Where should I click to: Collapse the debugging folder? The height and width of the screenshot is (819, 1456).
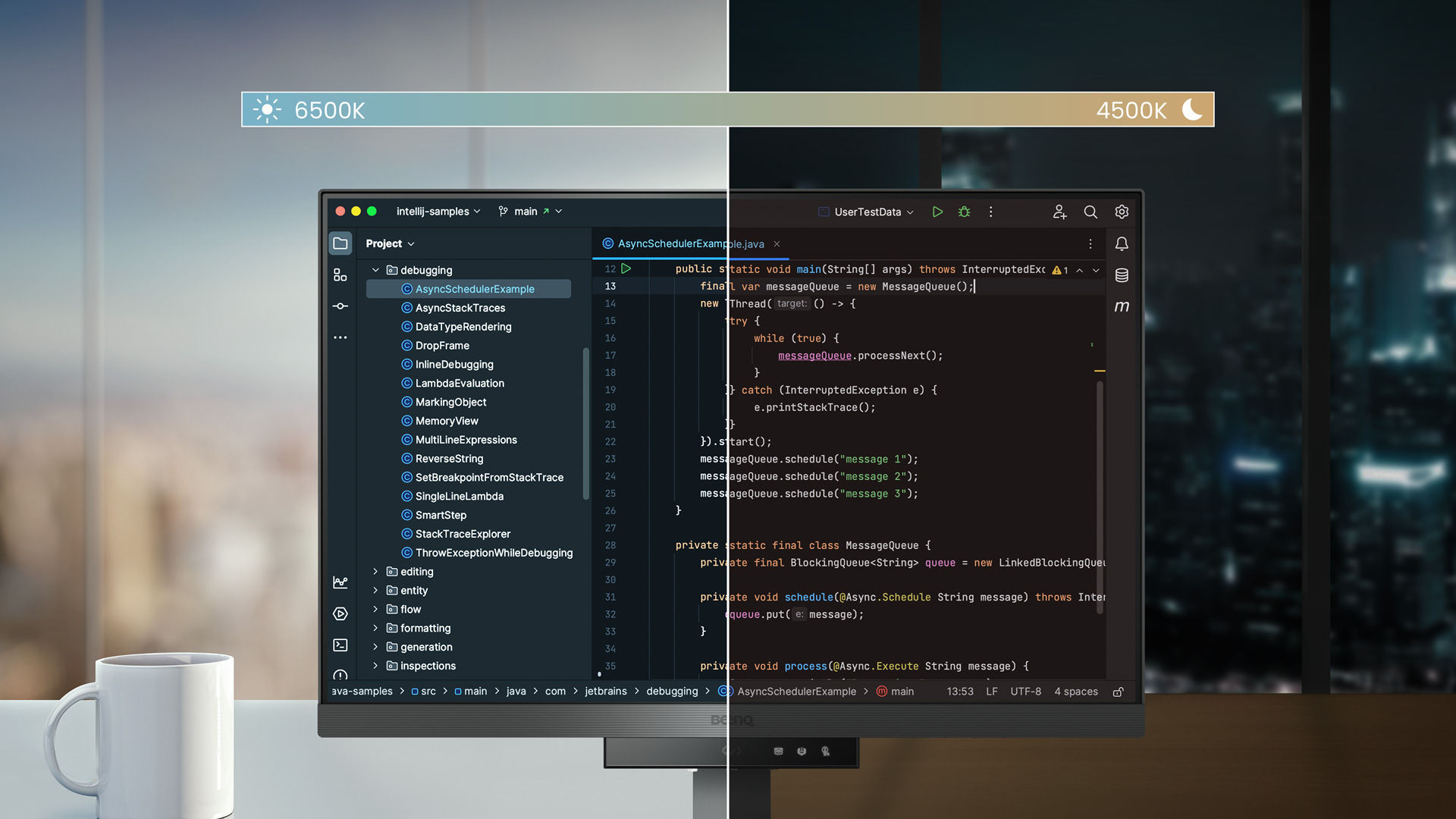tap(375, 270)
